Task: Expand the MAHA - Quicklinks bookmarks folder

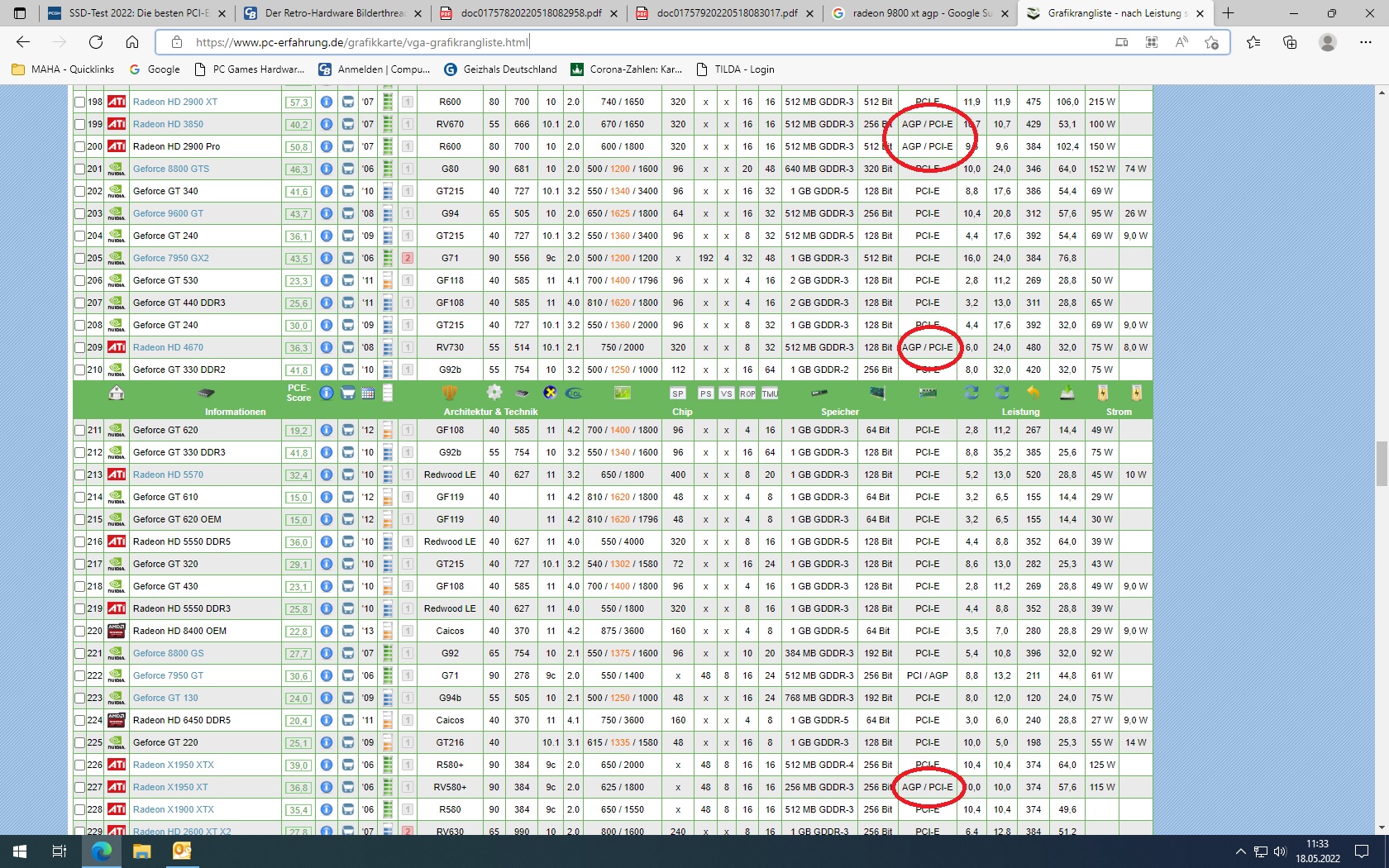Action: click(63, 69)
